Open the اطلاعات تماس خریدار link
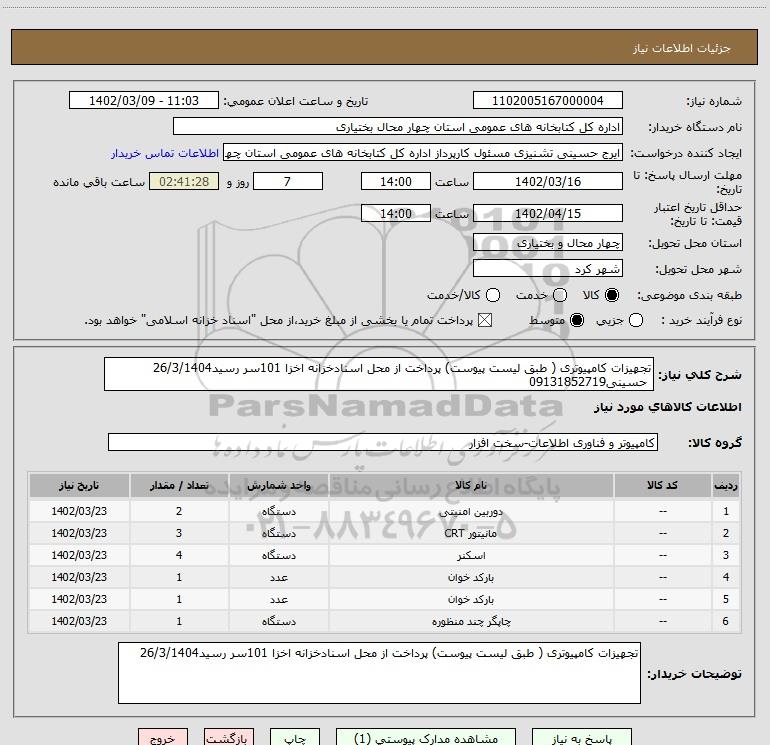770x745 pixels. [x=165, y=153]
